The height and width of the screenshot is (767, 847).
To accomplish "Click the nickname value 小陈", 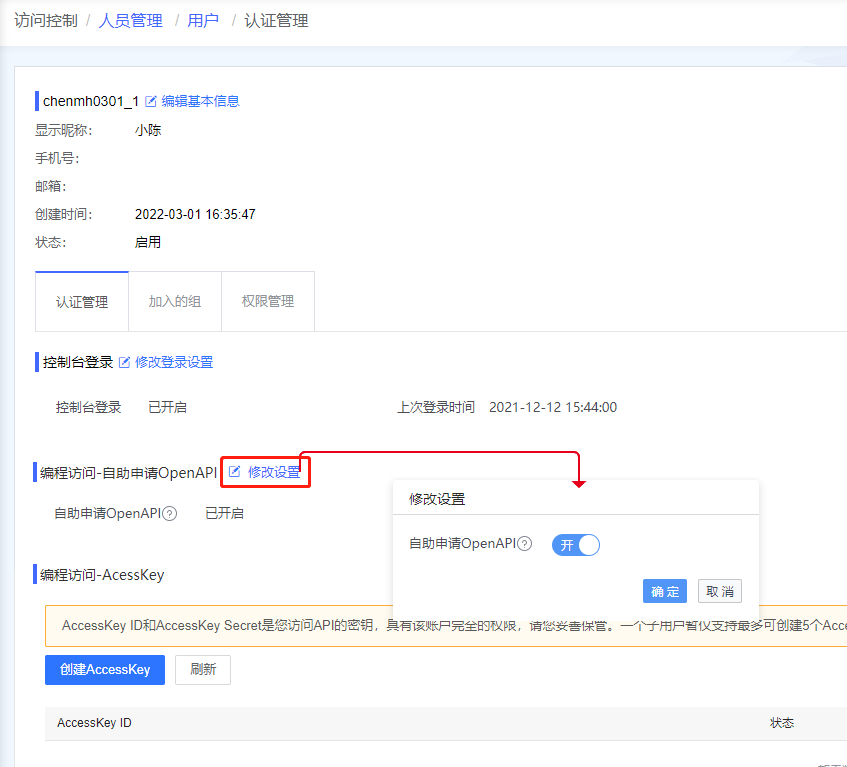I will pos(148,130).
